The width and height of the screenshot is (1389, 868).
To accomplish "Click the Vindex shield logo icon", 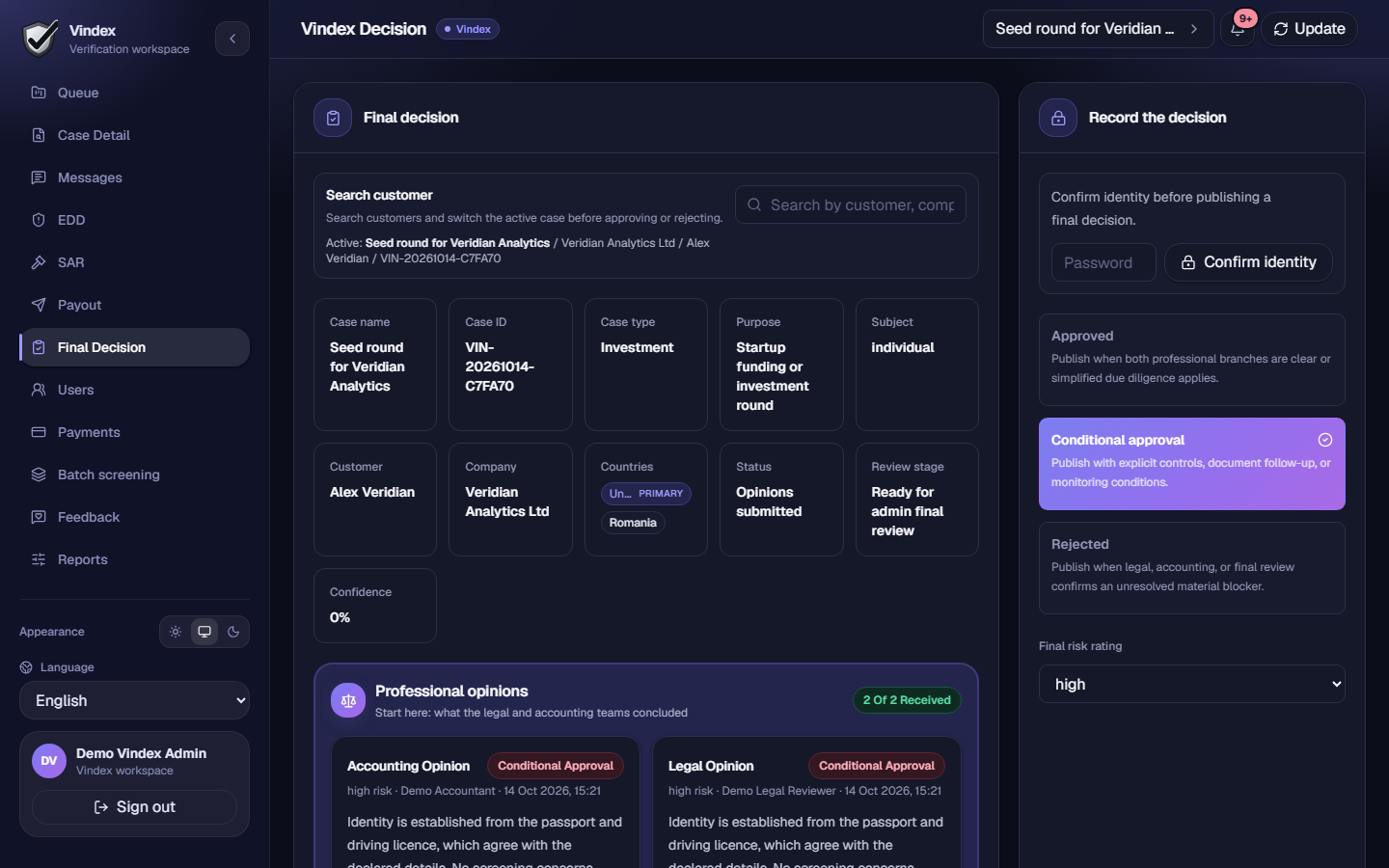I will [41, 39].
